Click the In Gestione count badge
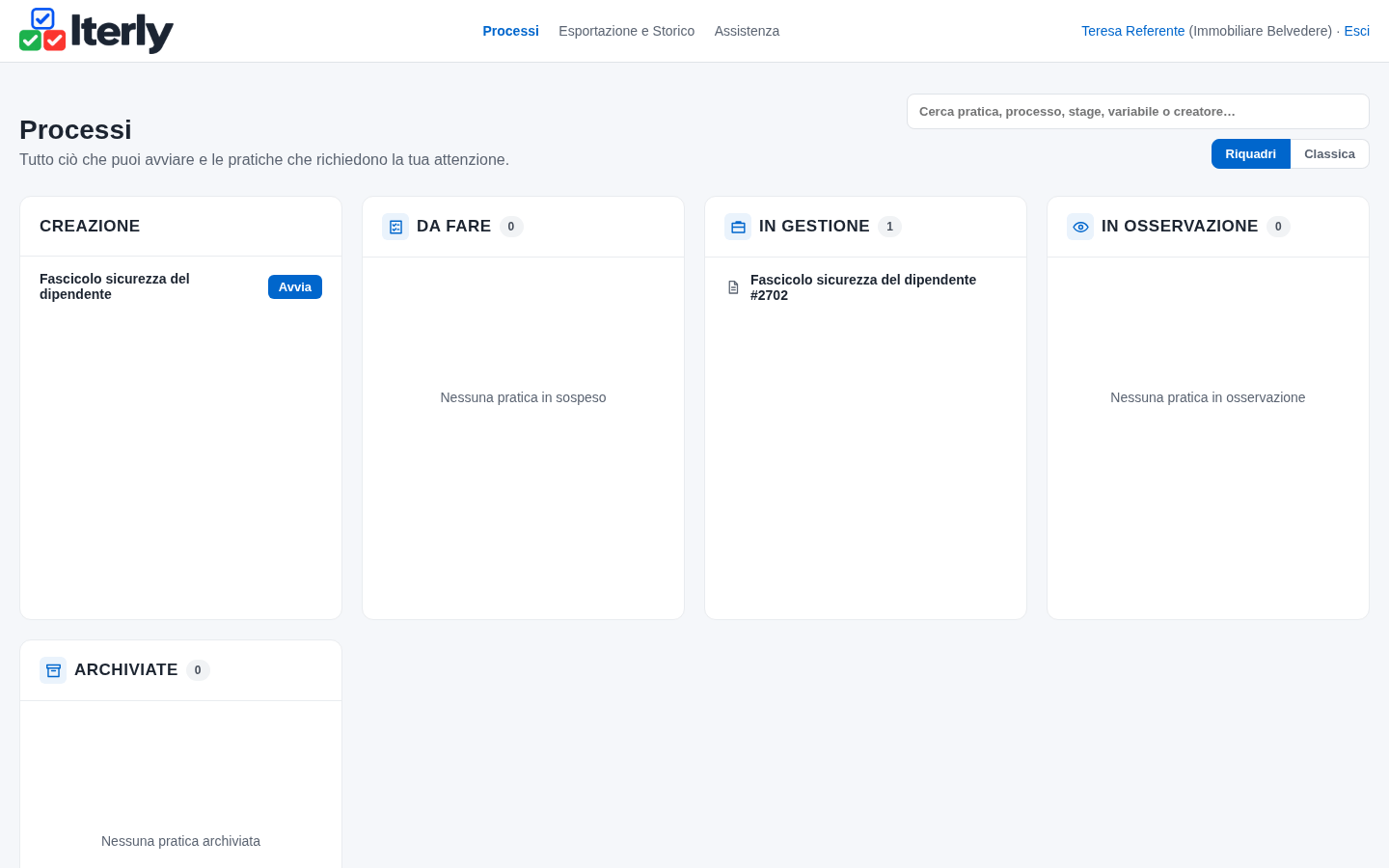 coord(889,227)
